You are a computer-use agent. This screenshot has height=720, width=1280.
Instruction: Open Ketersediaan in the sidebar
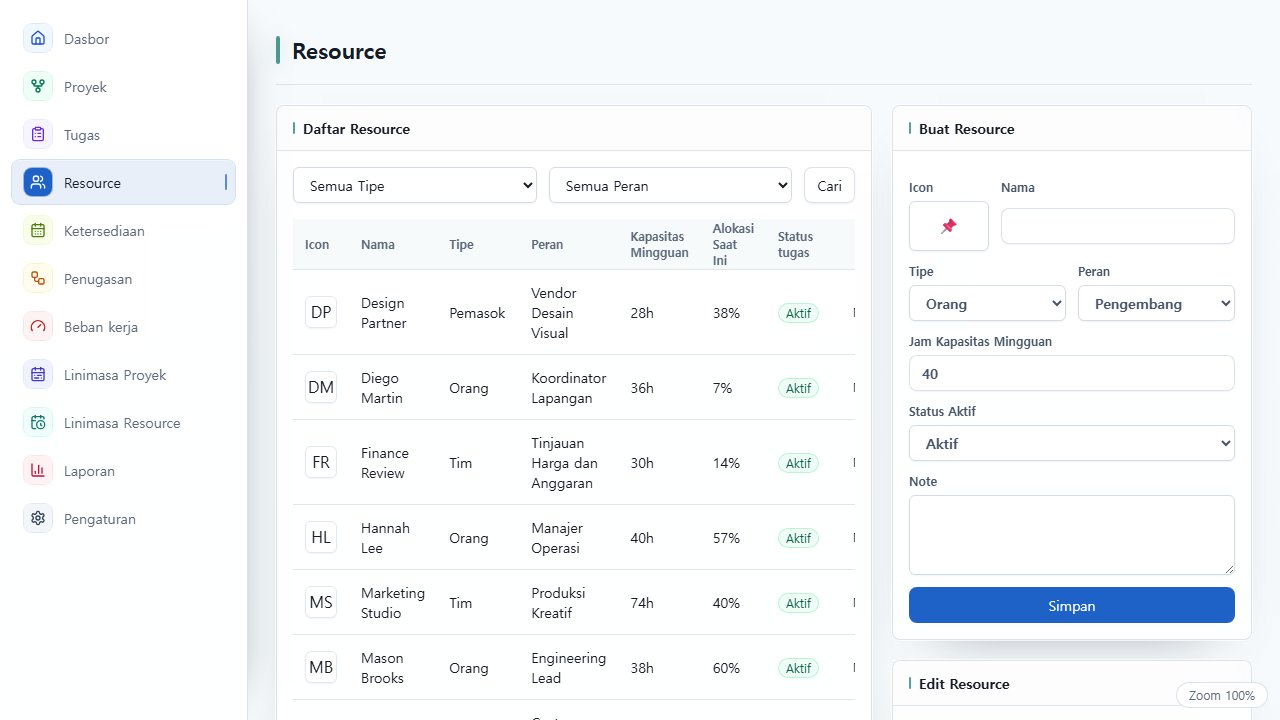(123, 231)
